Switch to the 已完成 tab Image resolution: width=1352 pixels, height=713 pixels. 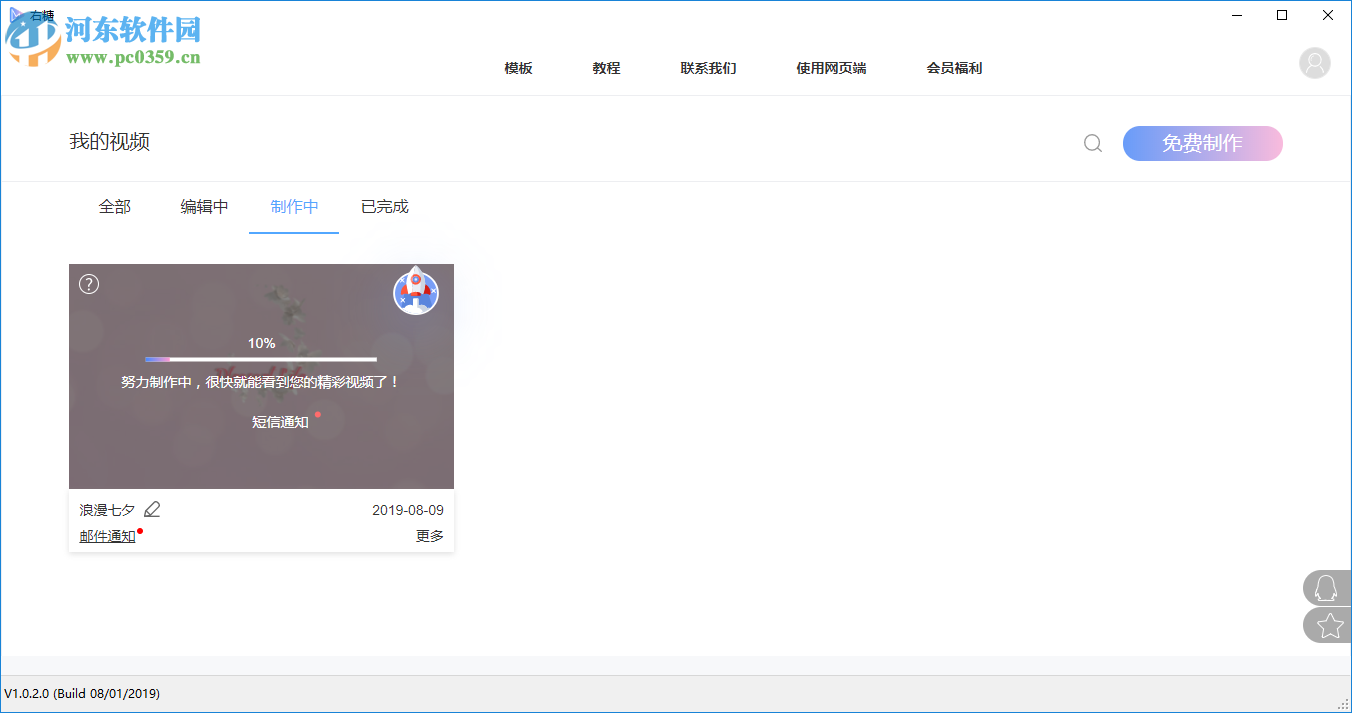(x=384, y=206)
